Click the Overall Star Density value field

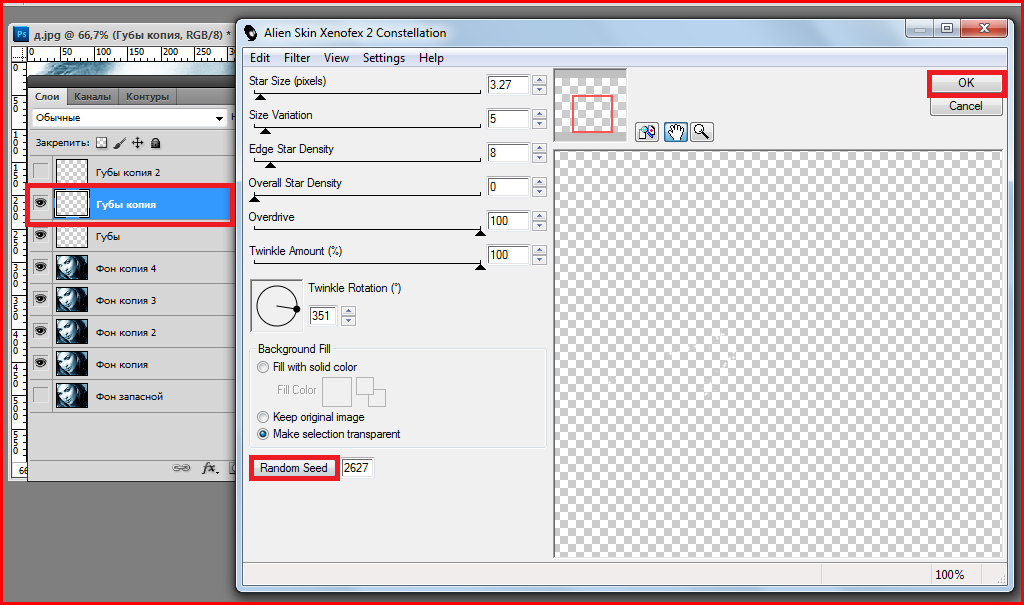(x=508, y=187)
